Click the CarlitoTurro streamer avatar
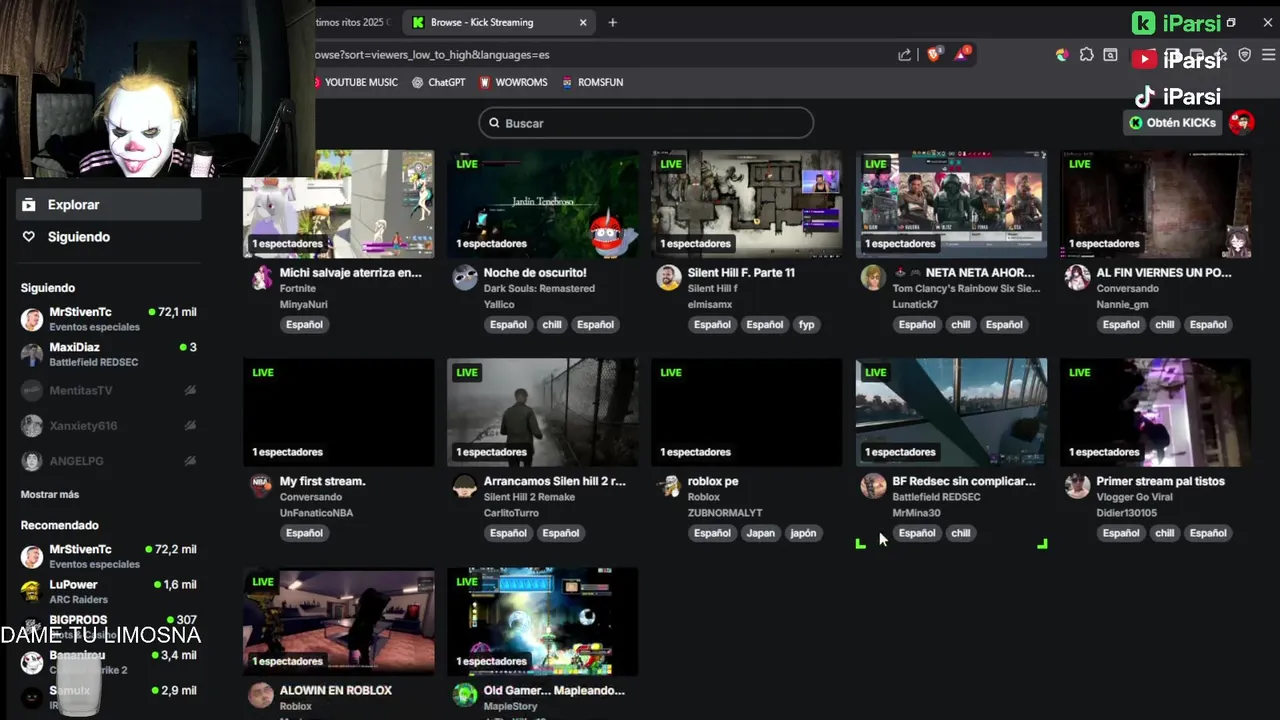Viewport: 1280px width, 720px height. (x=465, y=486)
